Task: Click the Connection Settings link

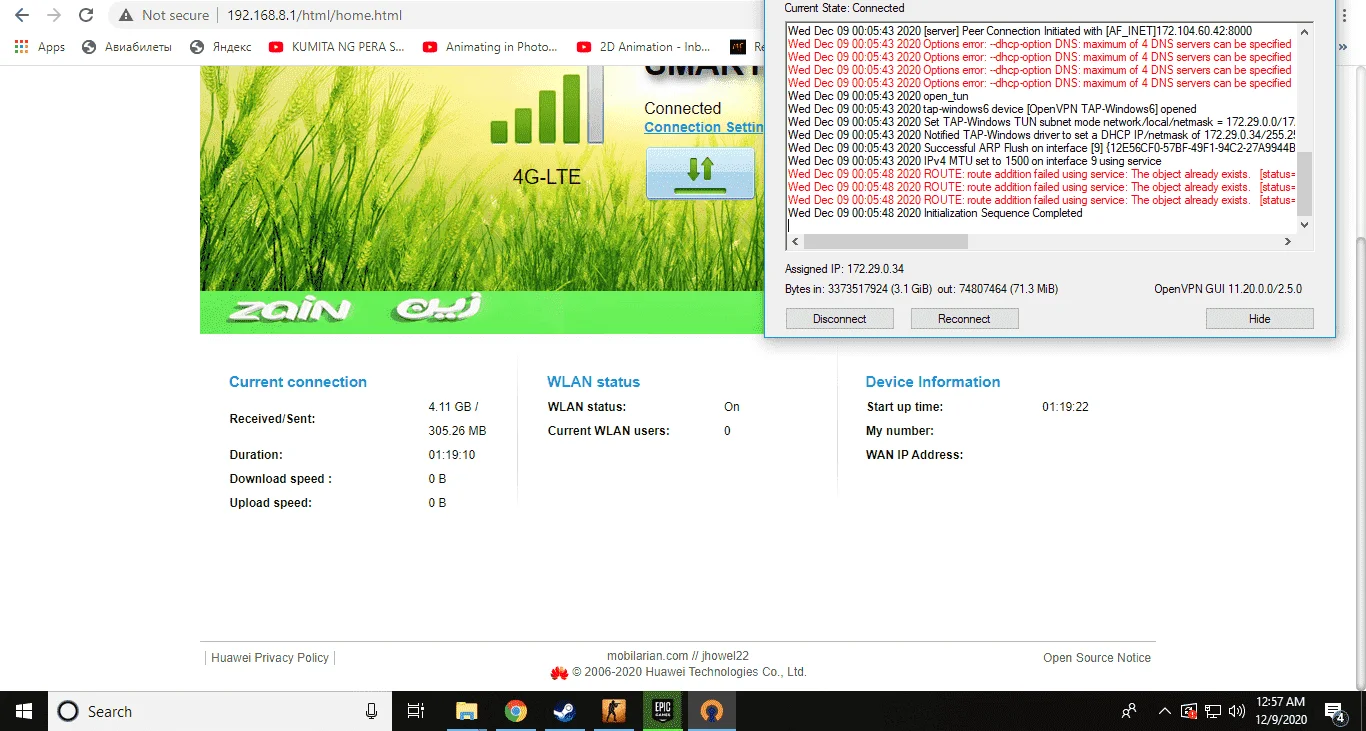Action: point(704,127)
